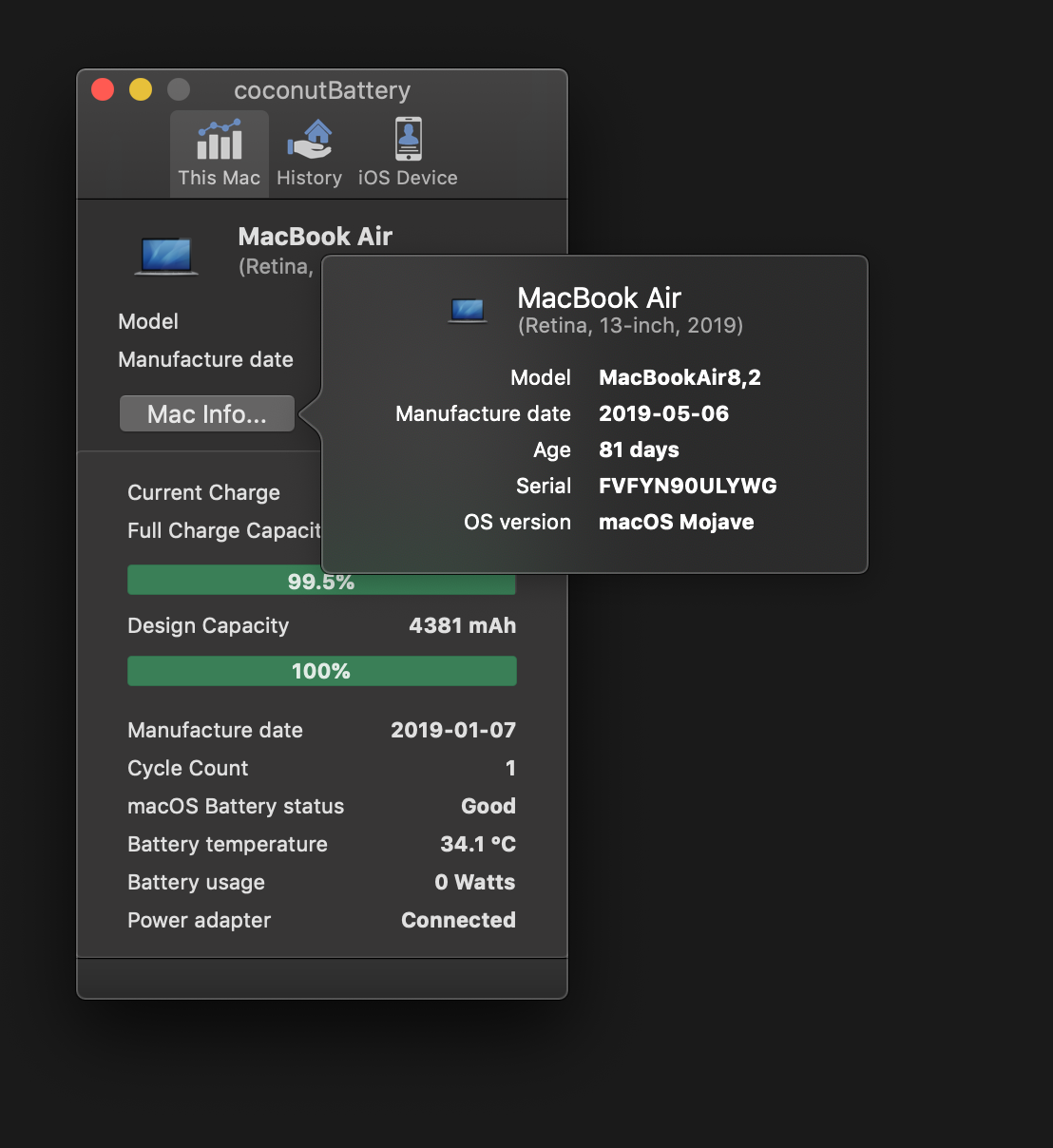
Task: Open the iOS Device tab
Action: click(x=408, y=153)
